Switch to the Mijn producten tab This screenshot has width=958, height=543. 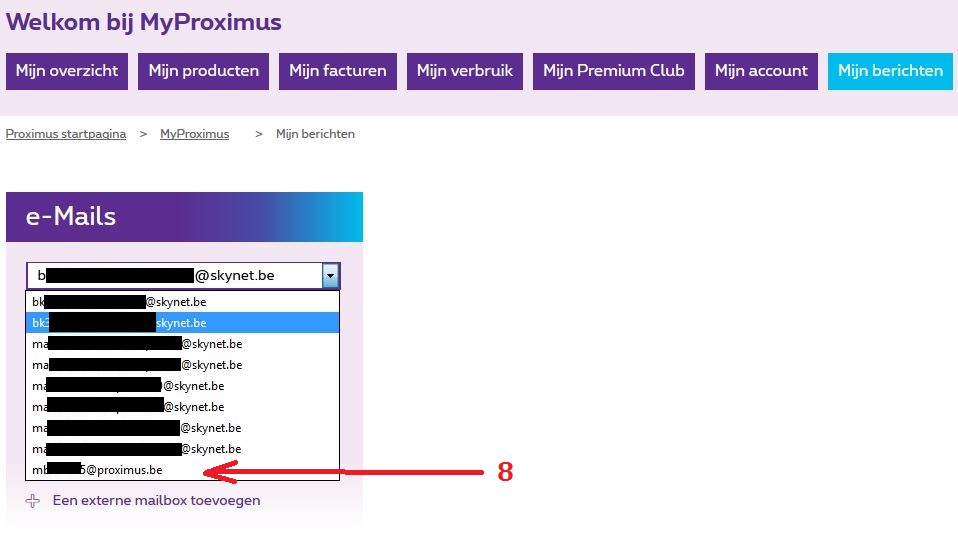204,71
